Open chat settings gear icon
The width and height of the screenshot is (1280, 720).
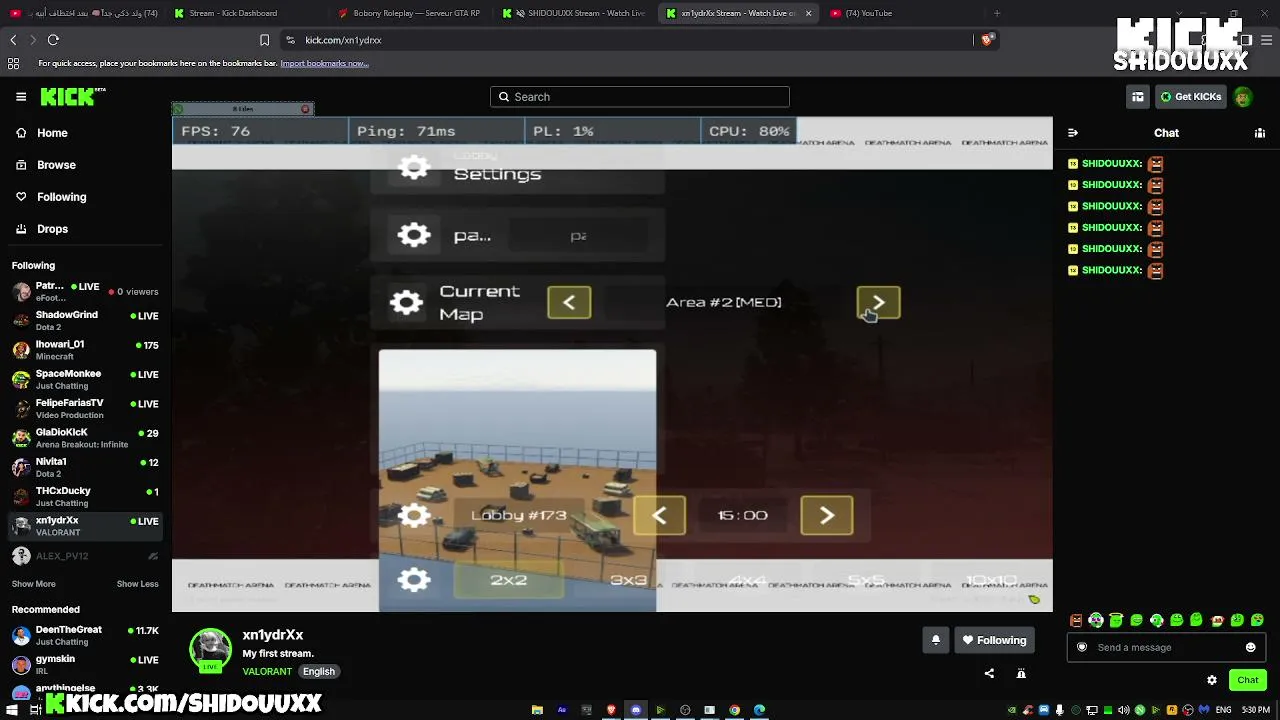(x=1212, y=680)
